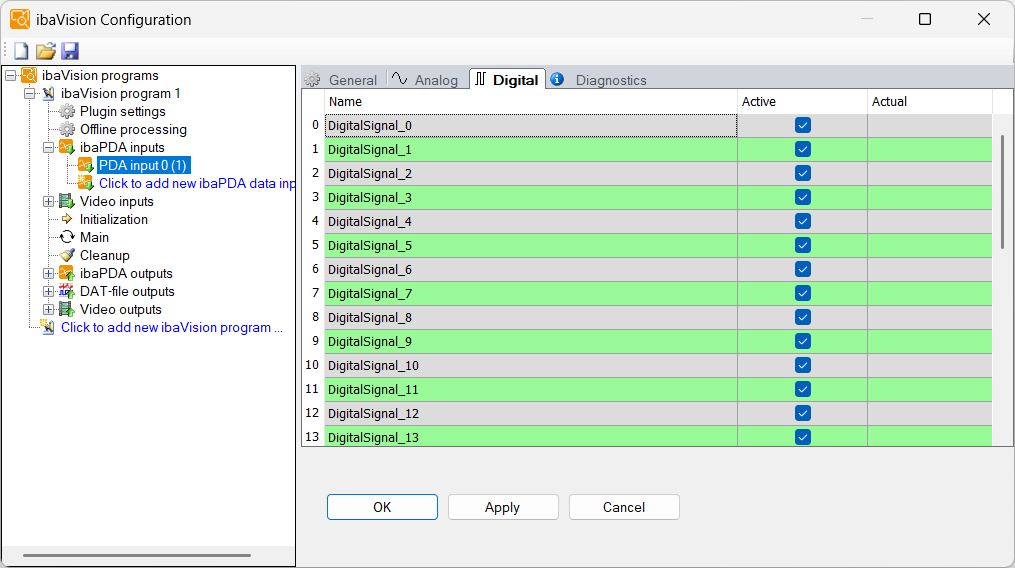This screenshot has width=1015, height=568.
Task: Click the add new ibaVision program icon
Action: click(48, 327)
